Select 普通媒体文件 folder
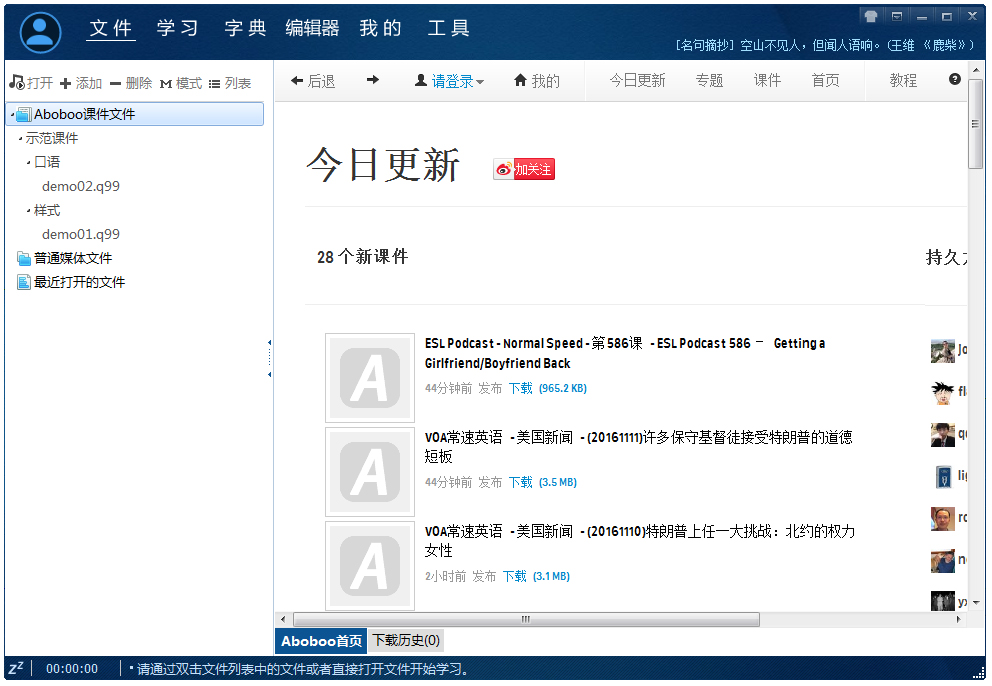 [65, 258]
